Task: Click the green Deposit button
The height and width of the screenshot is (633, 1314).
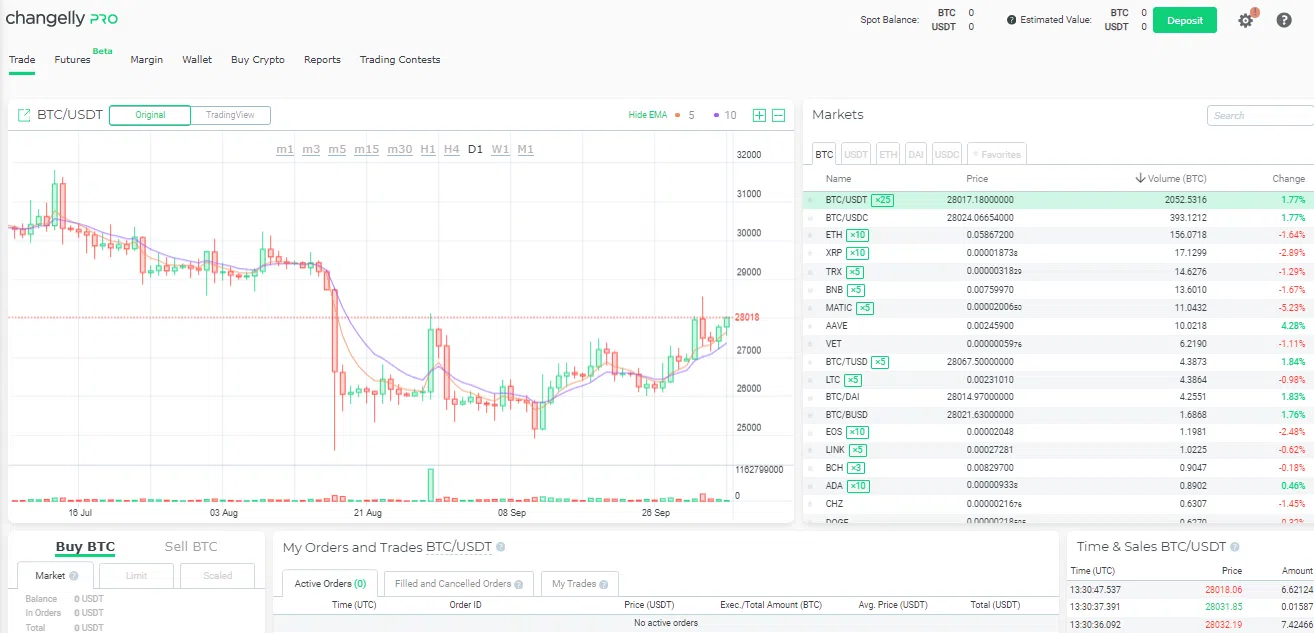Action: [1184, 20]
